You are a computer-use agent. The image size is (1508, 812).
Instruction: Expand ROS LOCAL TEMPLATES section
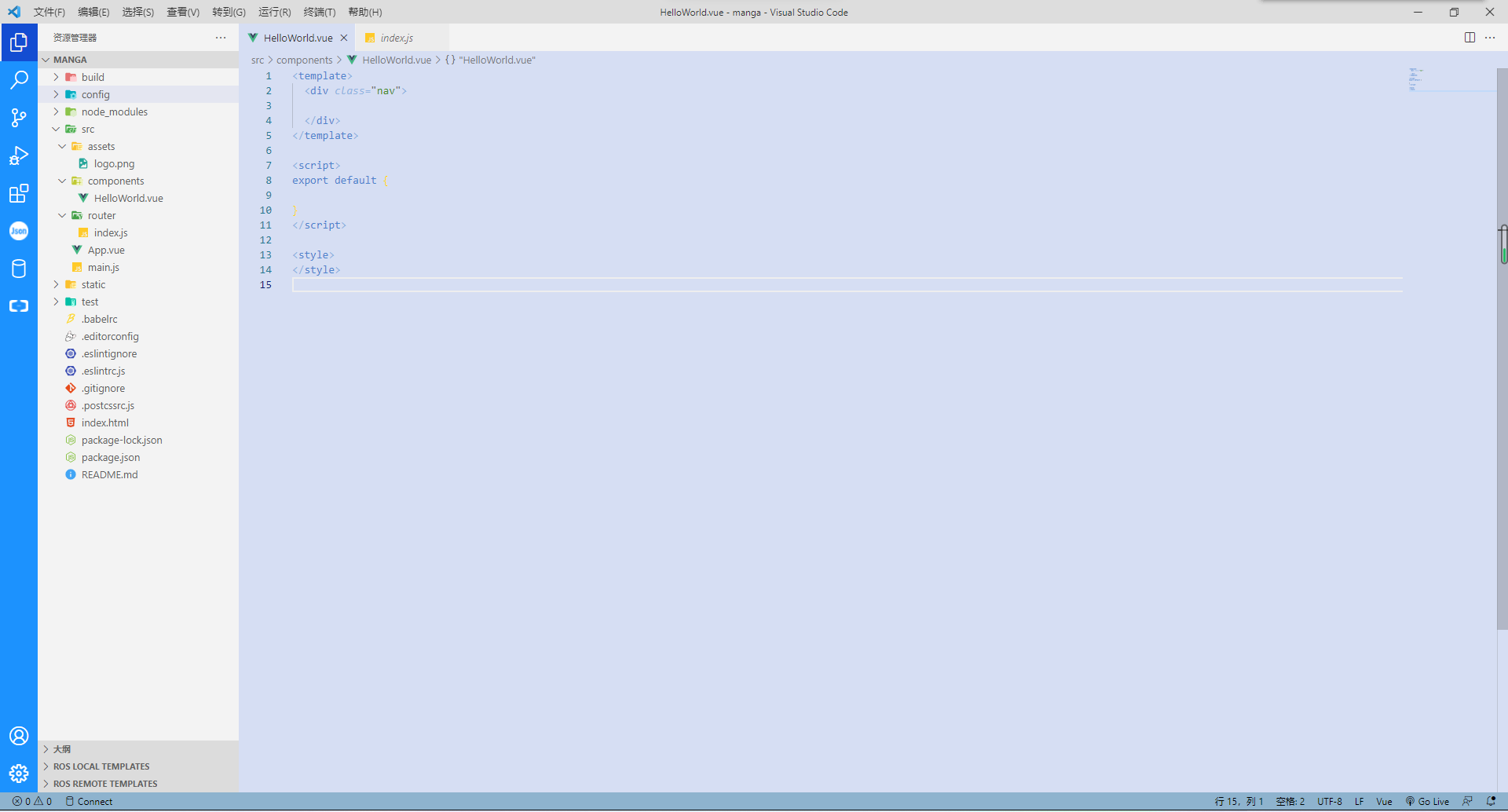click(138, 766)
